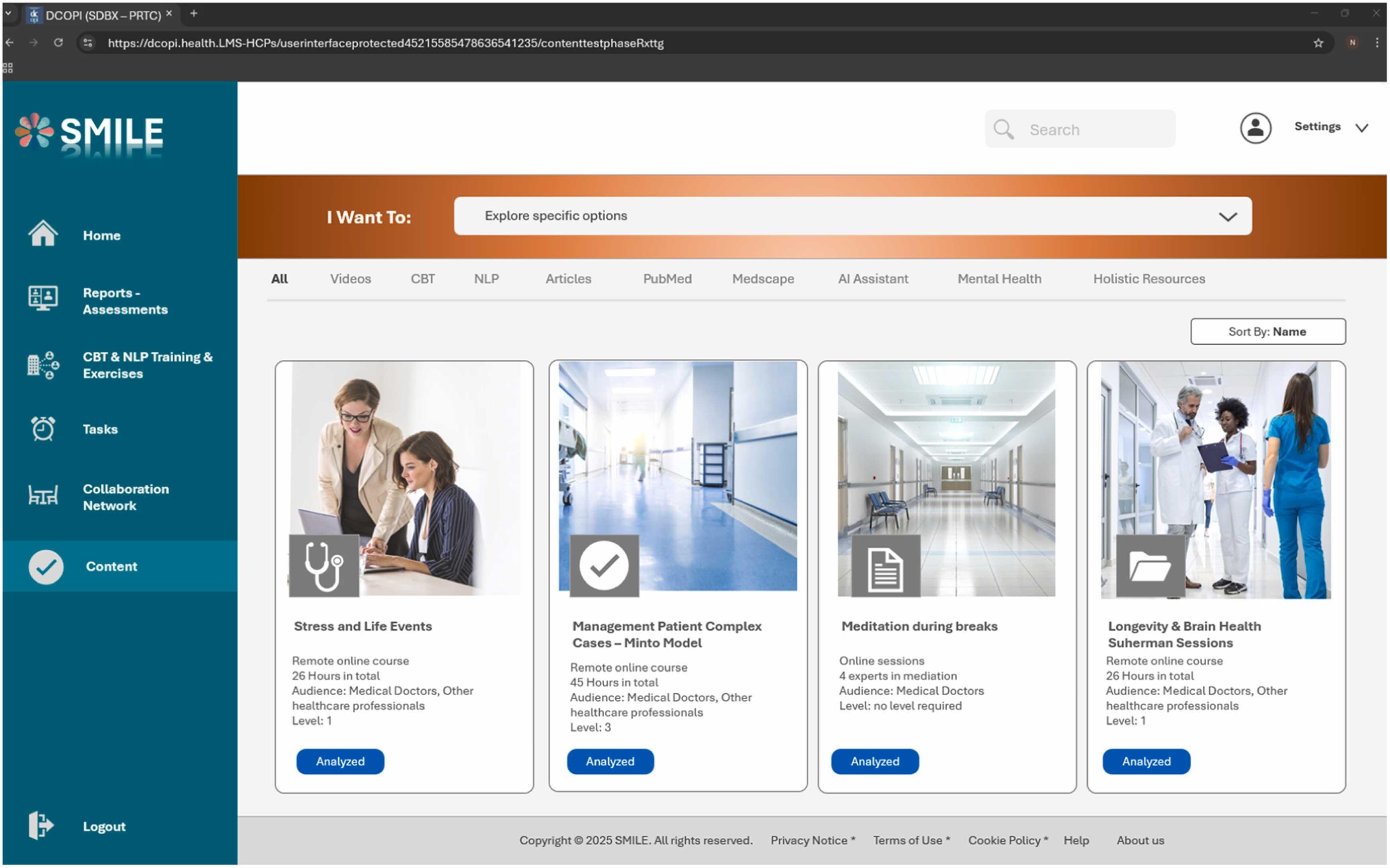The image size is (1390, 868).
Task: Open the Explore specific options dropdown
Action: (853, 216)
